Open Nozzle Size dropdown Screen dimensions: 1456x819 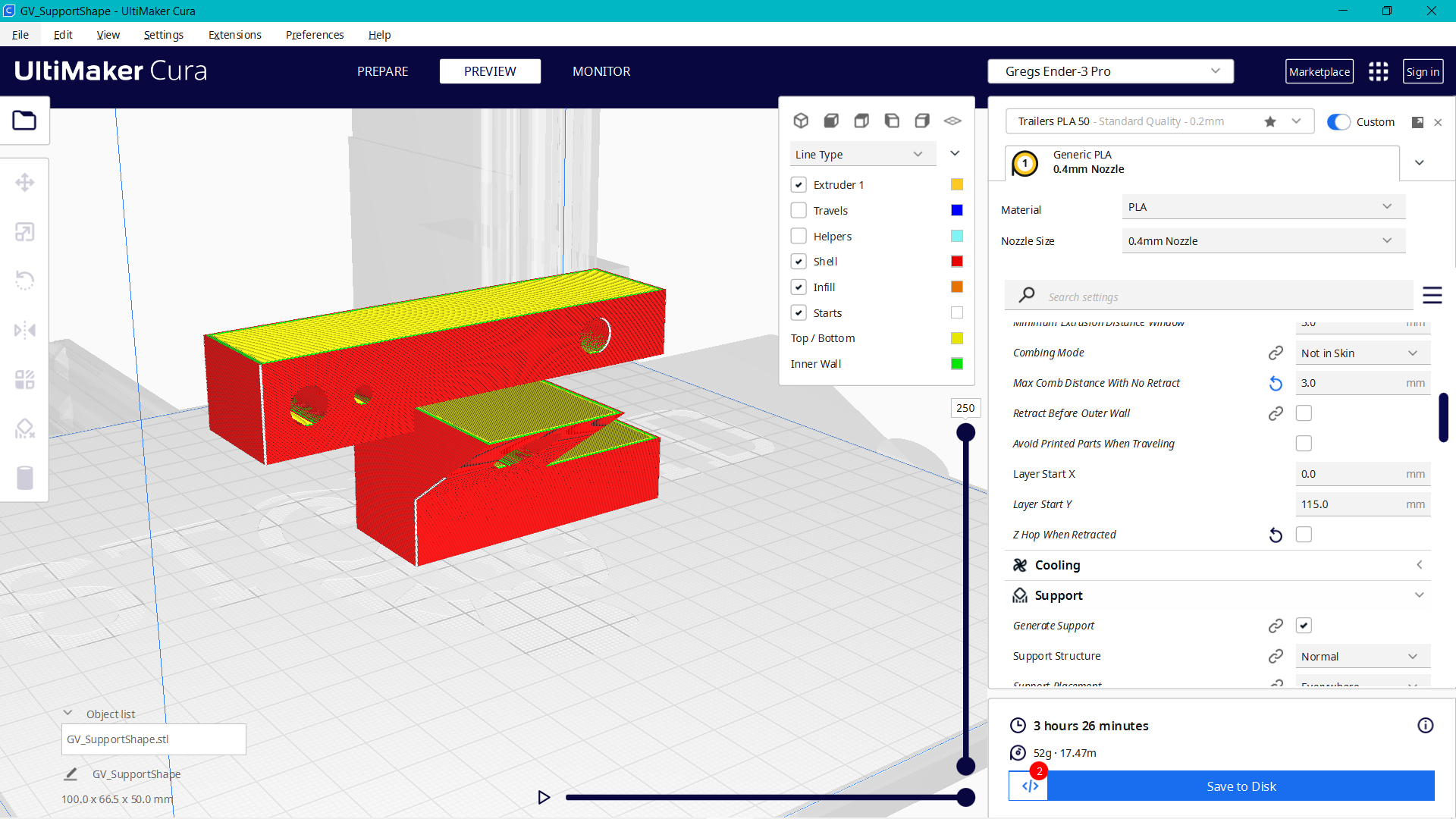(x=1263, y=241)
